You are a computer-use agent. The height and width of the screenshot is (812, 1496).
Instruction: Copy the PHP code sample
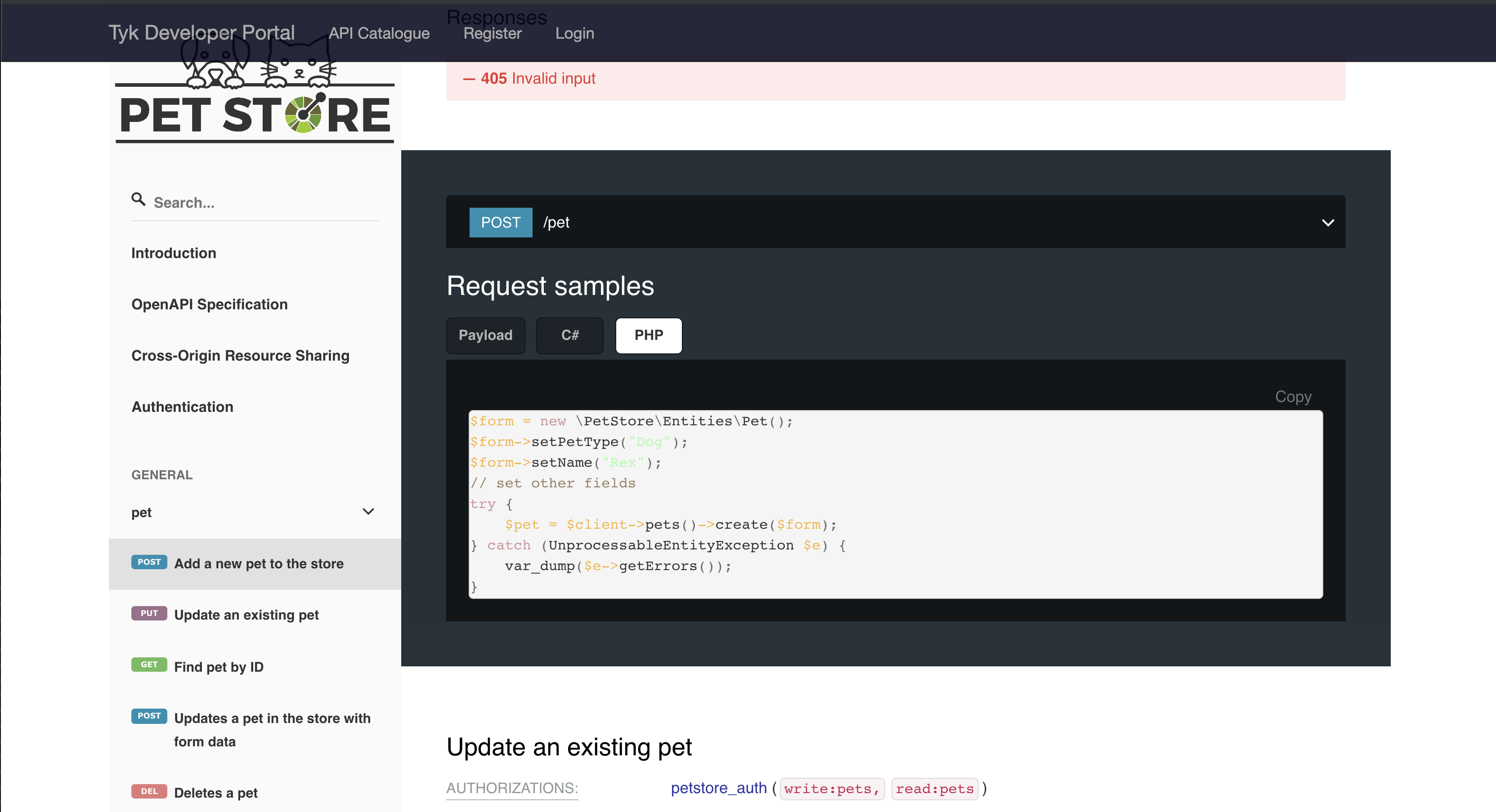(x=1293, y=397)
